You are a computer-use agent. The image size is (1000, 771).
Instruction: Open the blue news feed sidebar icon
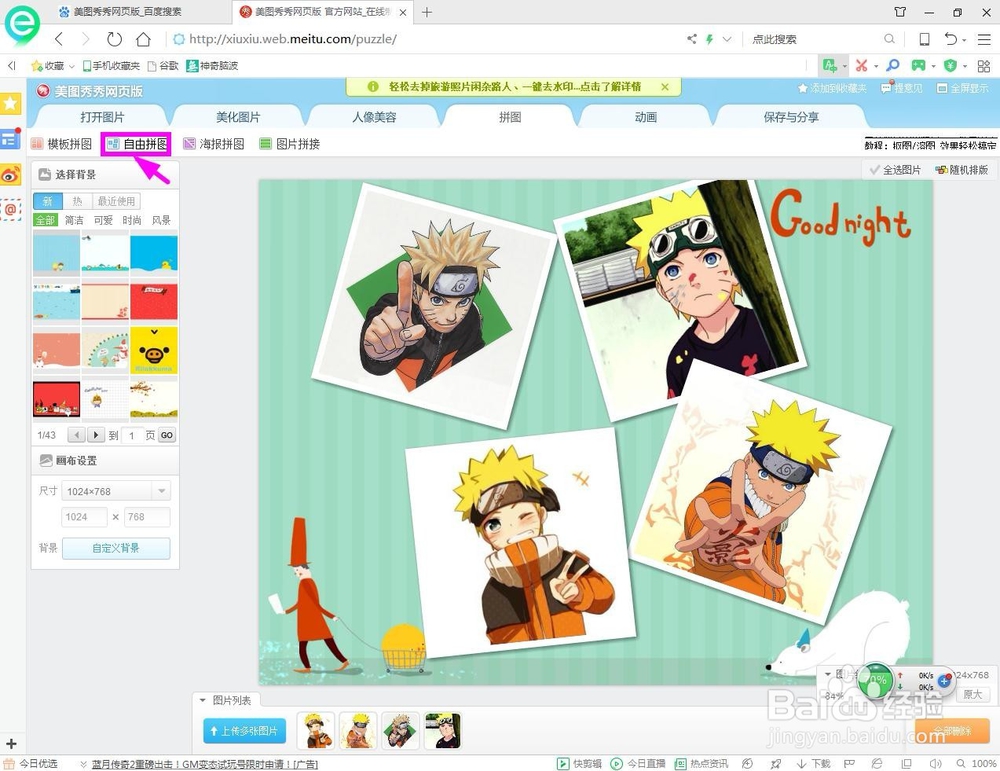10,138
